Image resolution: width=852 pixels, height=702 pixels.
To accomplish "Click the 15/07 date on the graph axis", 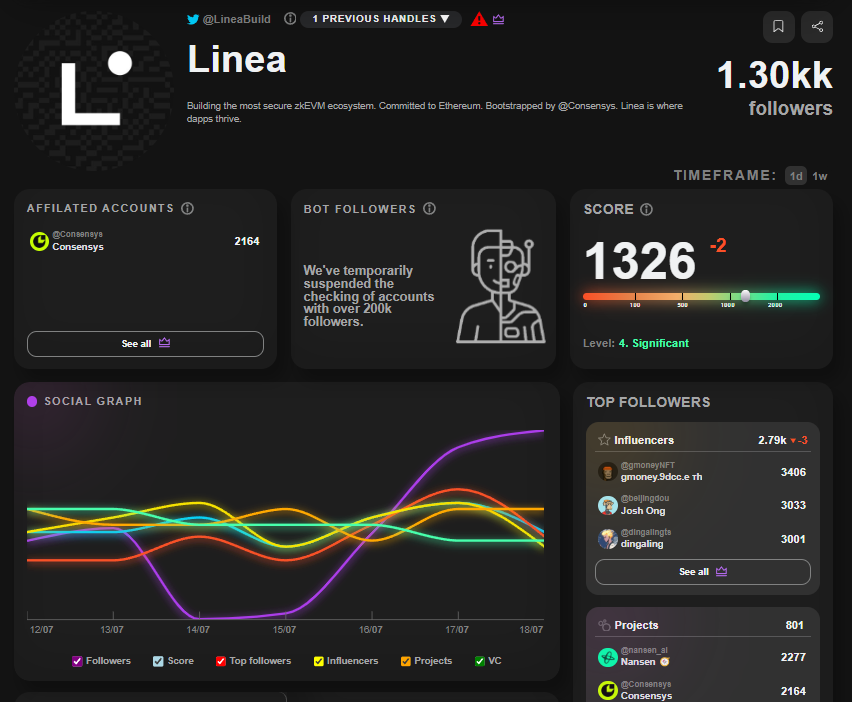I will (284, 630).
